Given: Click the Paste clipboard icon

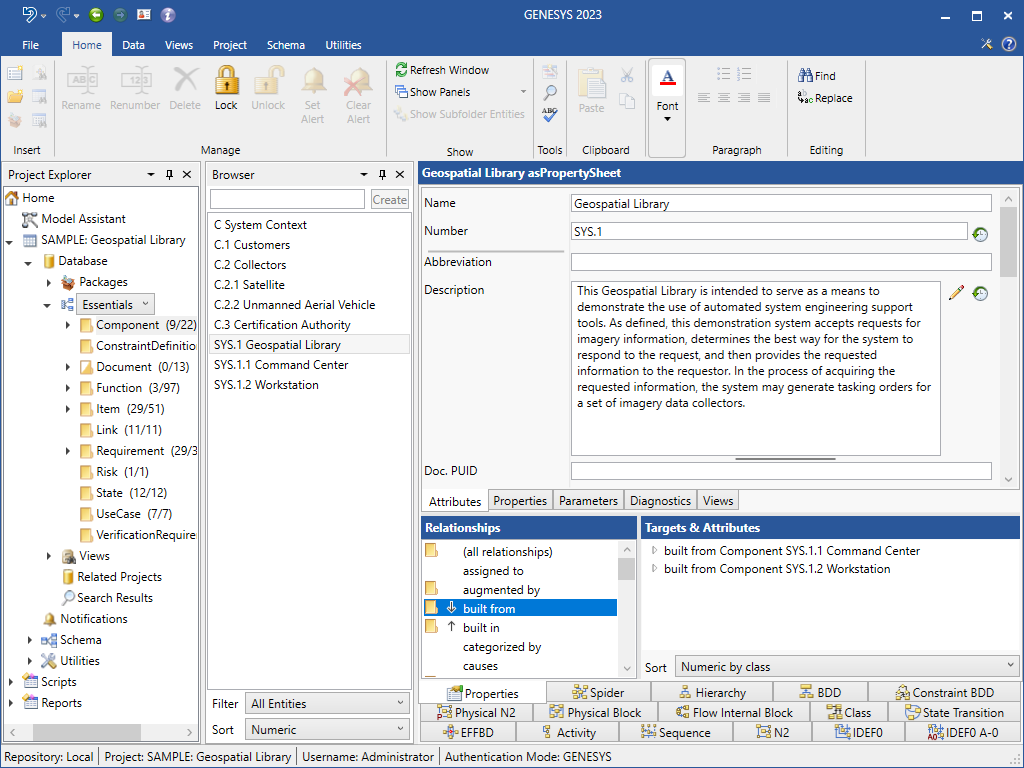Looking at the screenshot, I should (x=592, y=83).
